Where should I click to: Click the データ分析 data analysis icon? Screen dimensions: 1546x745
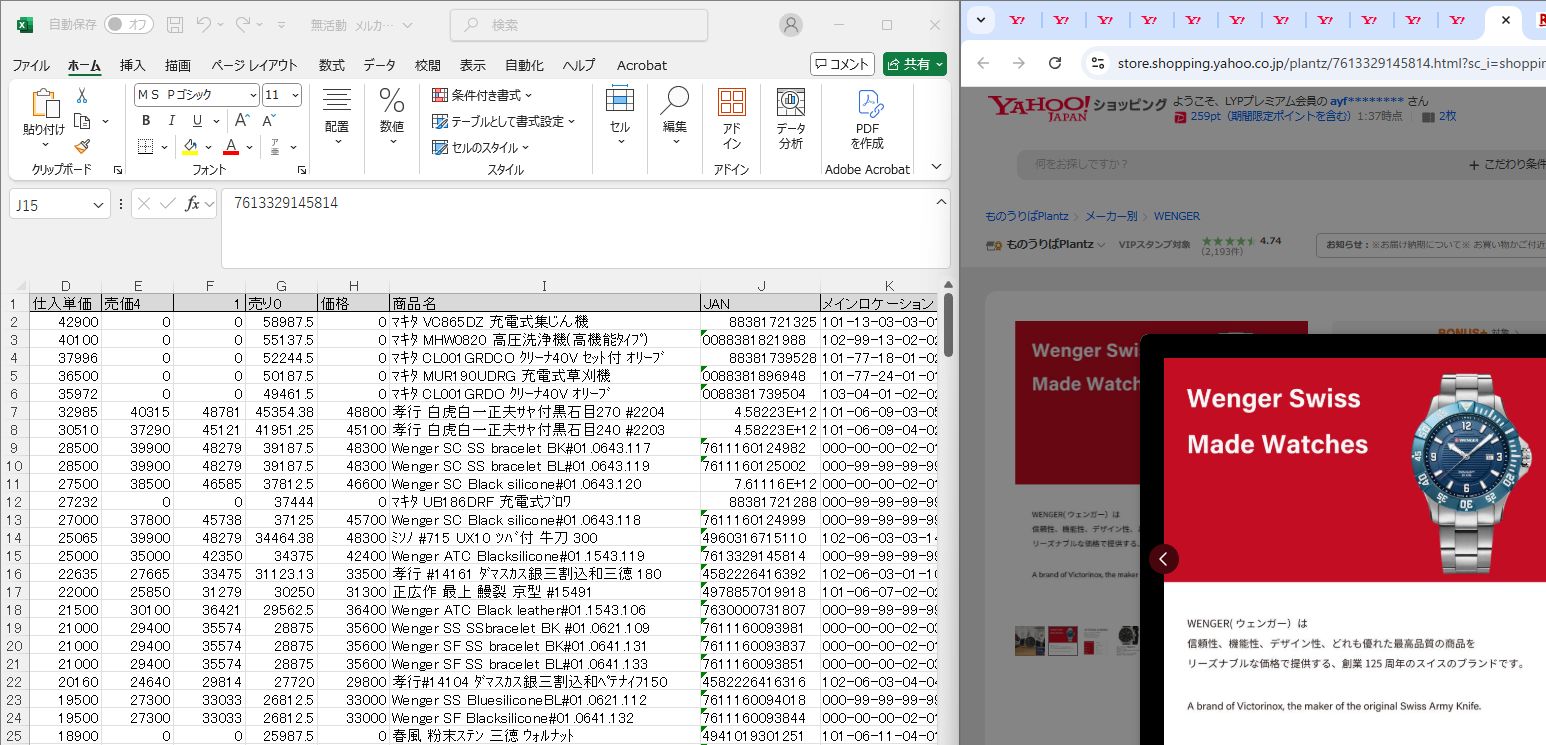click(x=790, y=118)
